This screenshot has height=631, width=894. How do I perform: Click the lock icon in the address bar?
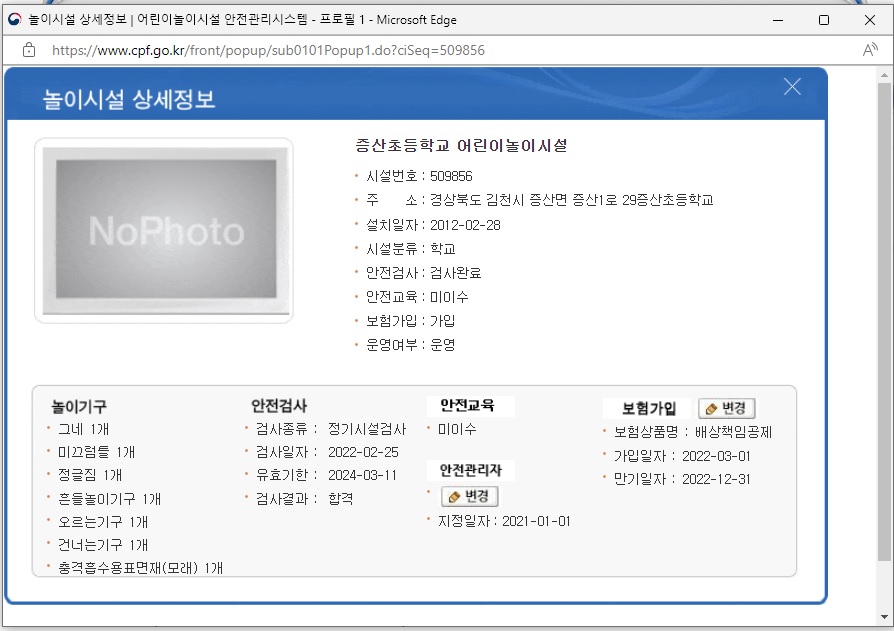[x=28, y=50]
